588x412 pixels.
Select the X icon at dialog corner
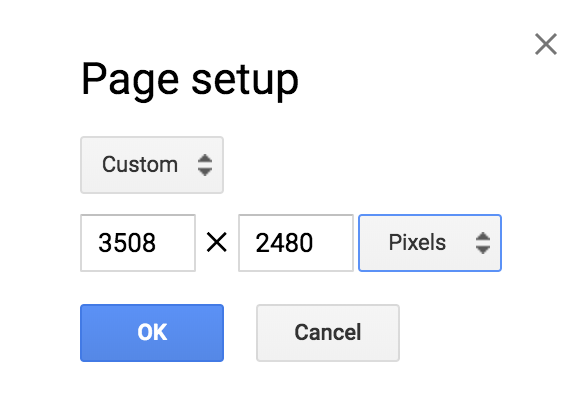(546, 44)
